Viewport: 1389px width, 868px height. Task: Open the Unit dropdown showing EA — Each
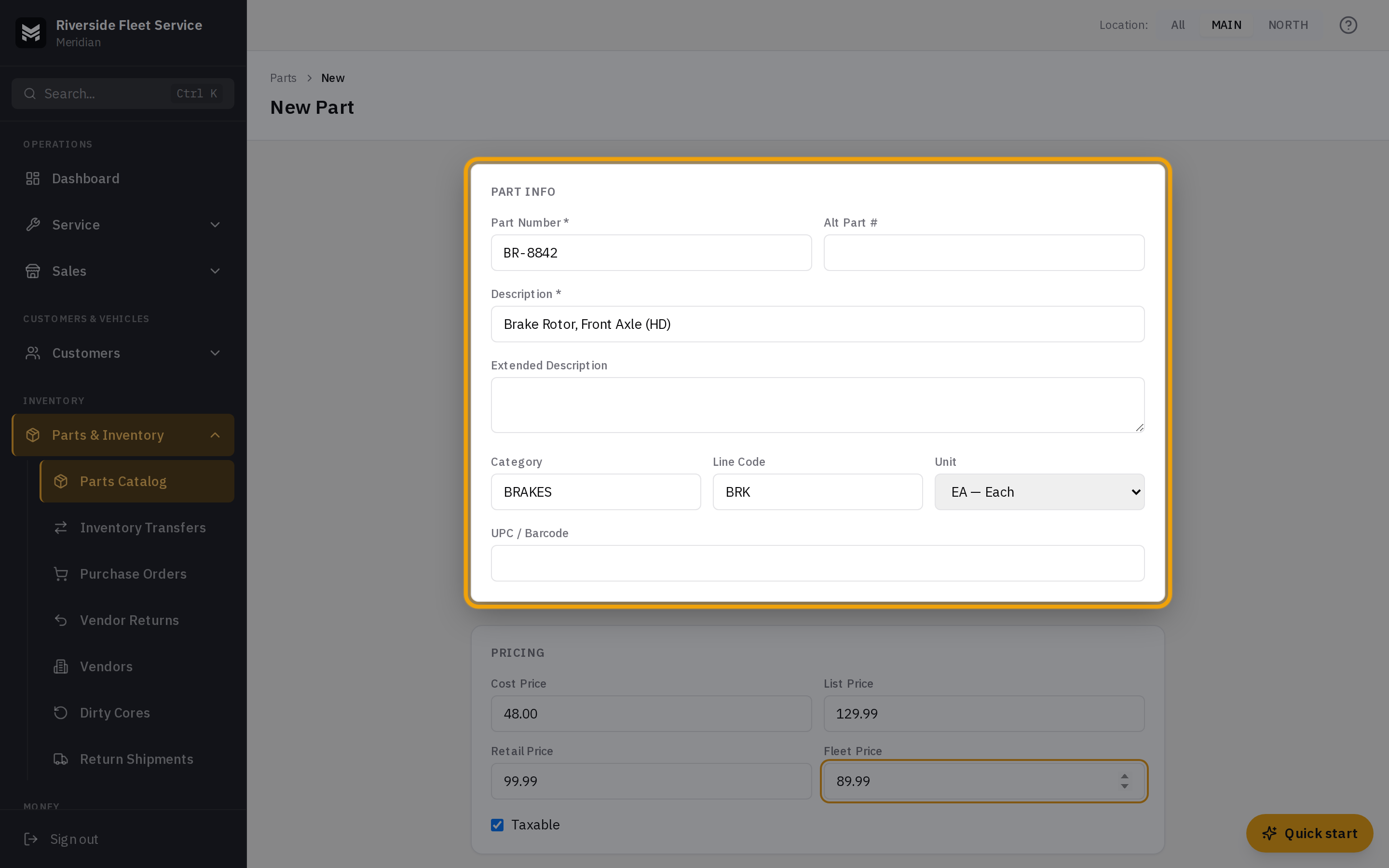click(1039, 492)
